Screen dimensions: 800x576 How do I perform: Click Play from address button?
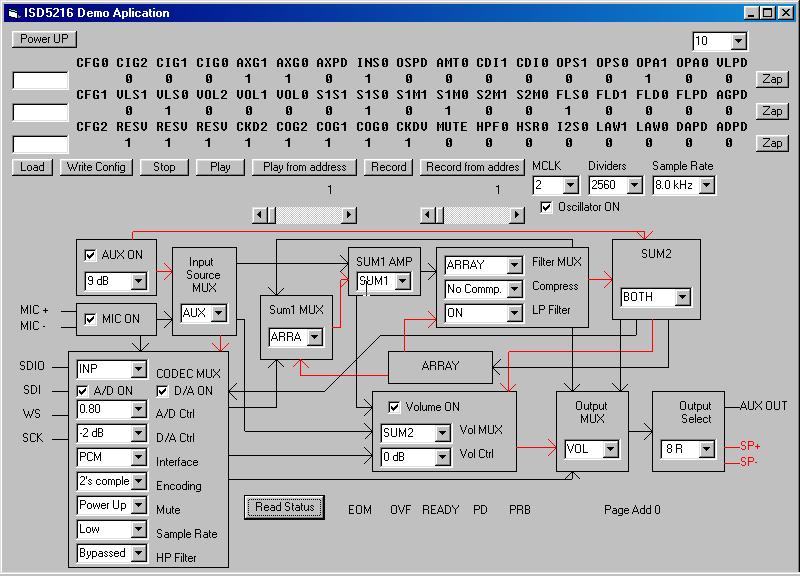304,167
